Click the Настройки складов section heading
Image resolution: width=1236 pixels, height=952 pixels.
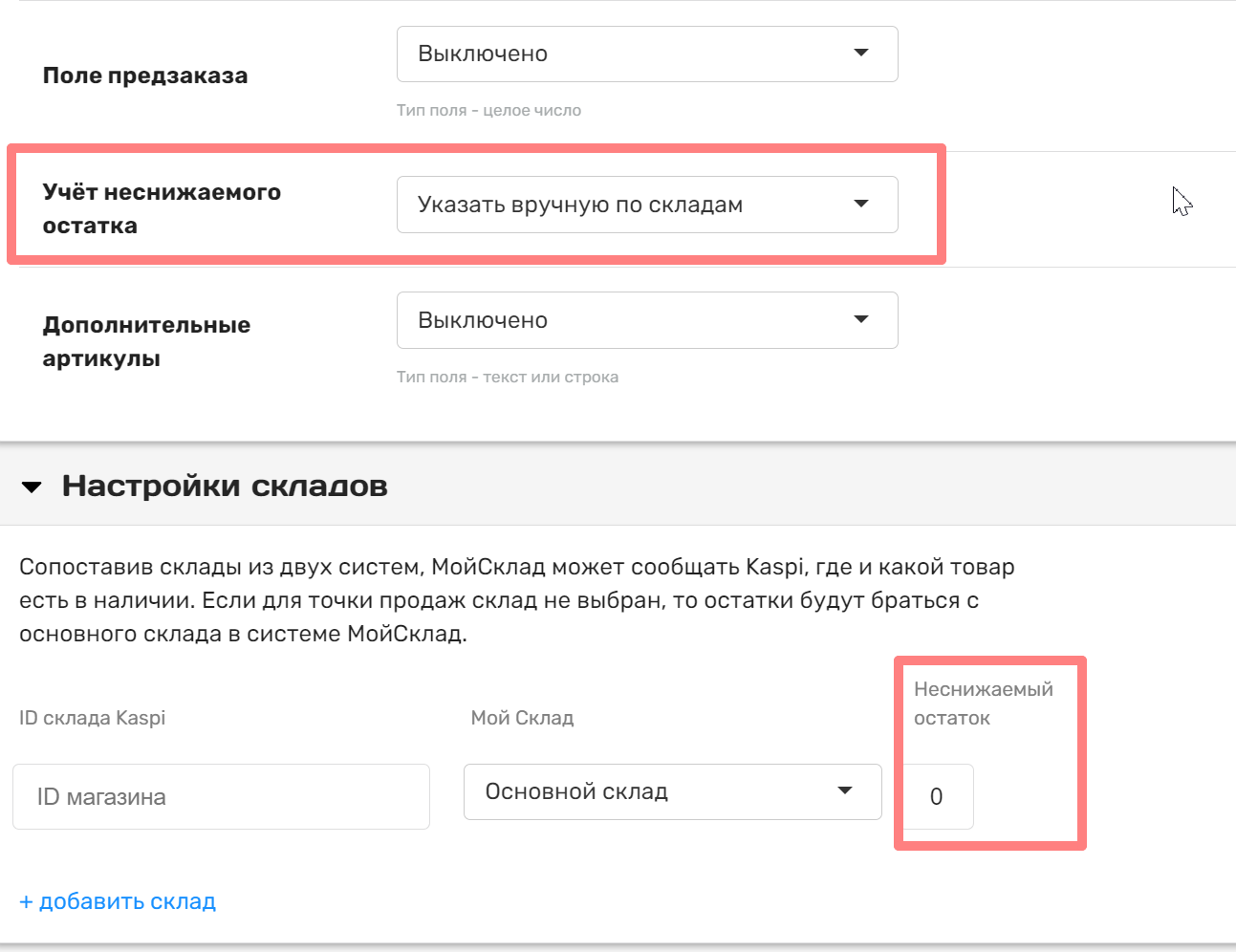[225, 486]
